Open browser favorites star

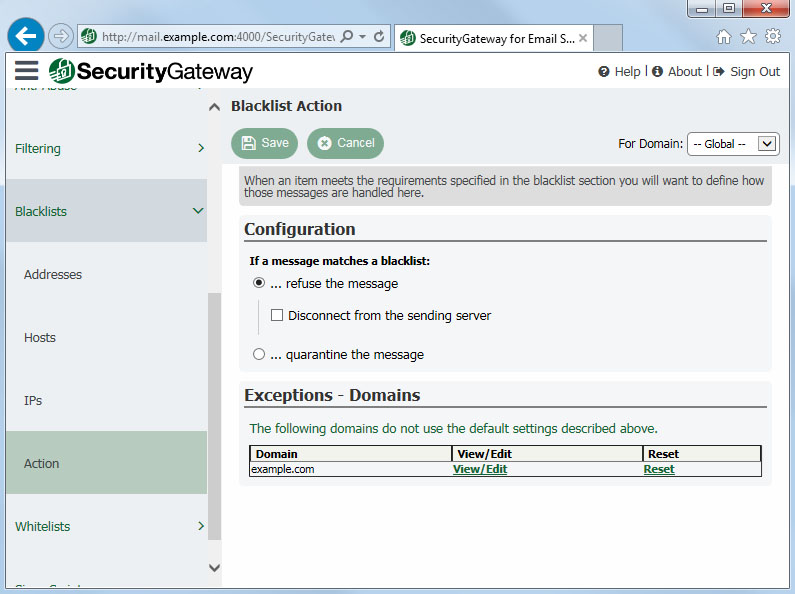point(748,36)
